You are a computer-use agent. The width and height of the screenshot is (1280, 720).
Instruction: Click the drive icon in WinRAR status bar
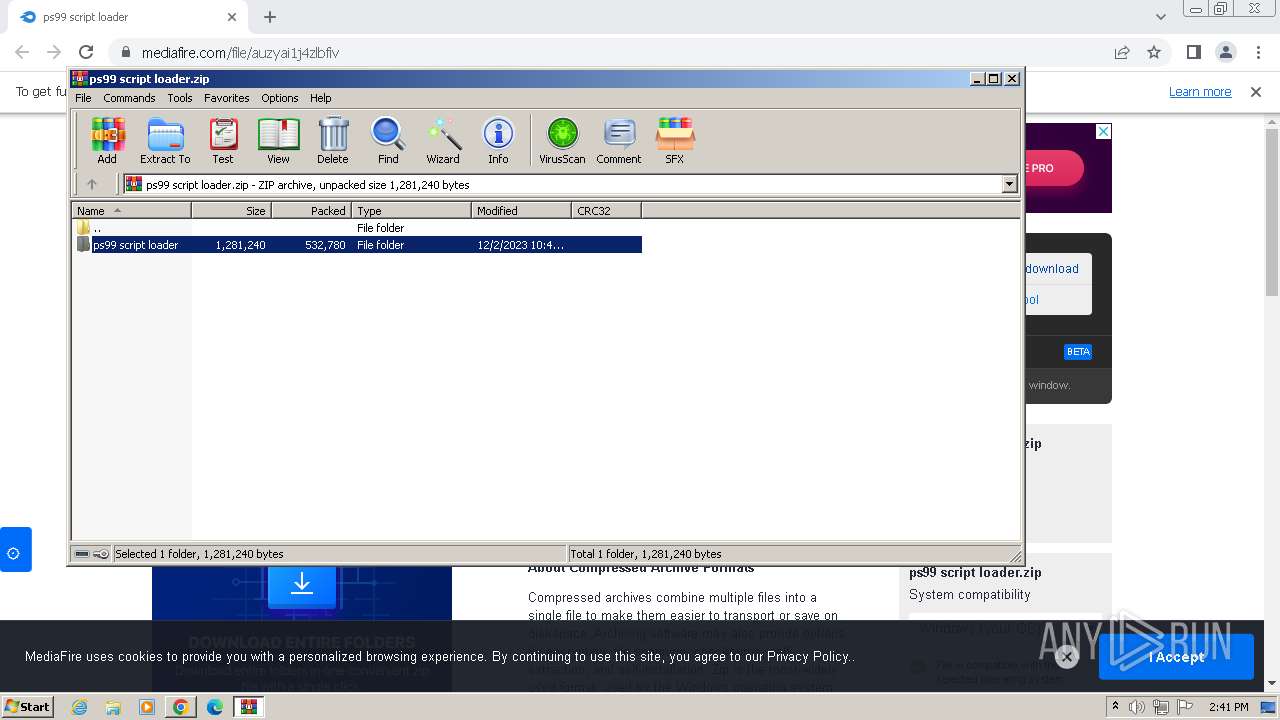82,554
